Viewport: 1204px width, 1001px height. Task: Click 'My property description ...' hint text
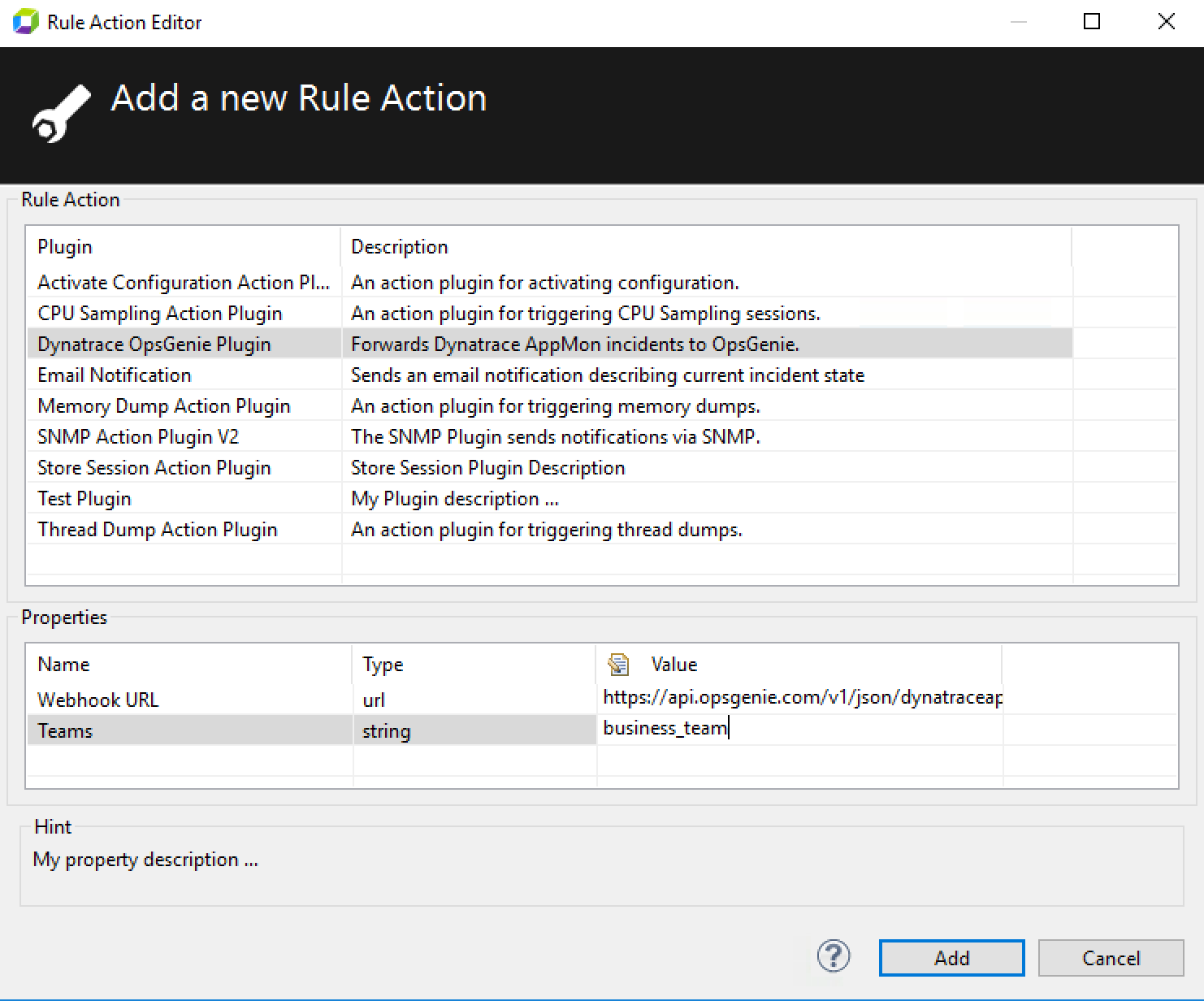click(x=145, y=859)
